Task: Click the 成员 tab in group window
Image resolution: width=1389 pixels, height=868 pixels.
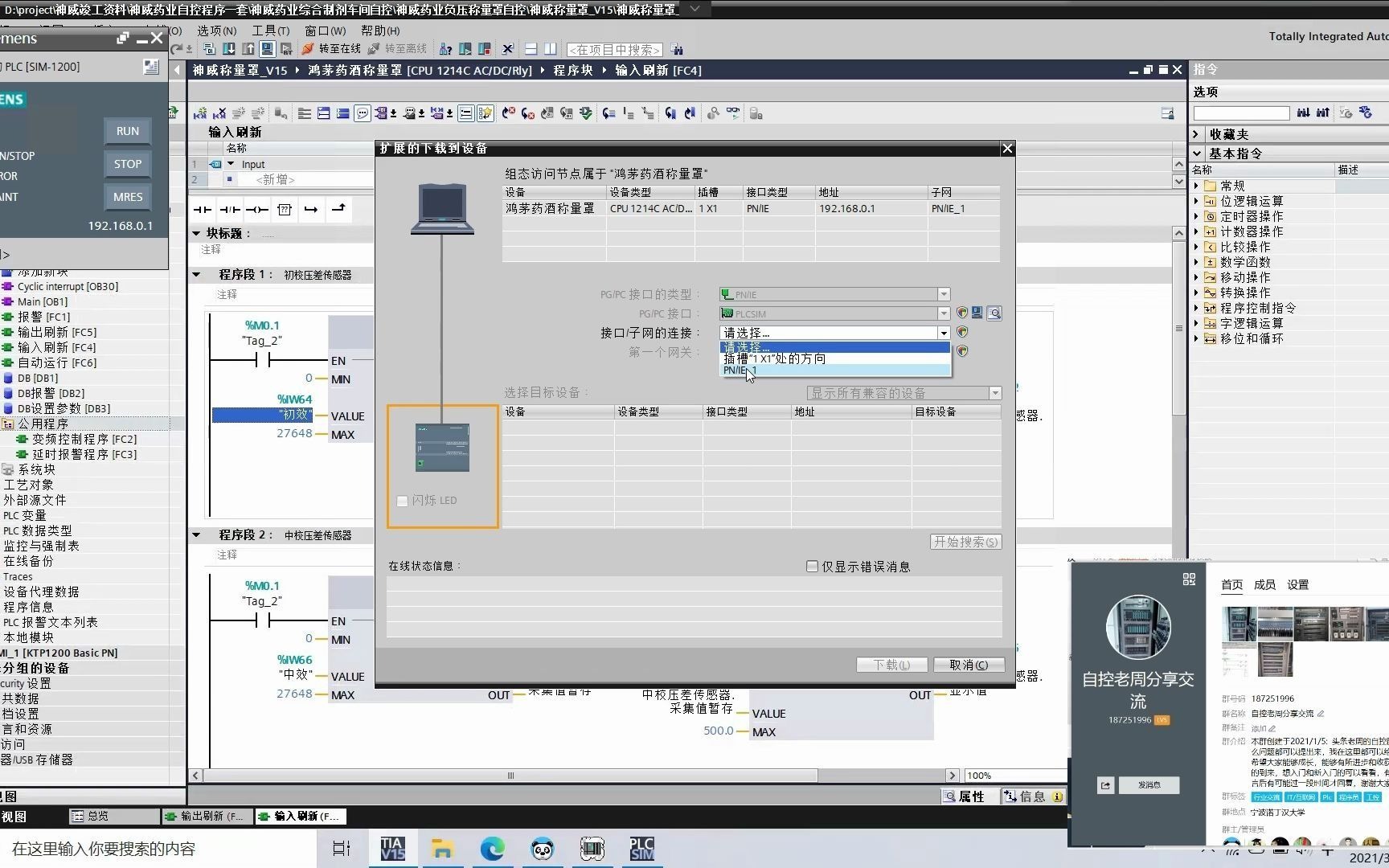Action: pyautogui.click(x=1264, y=585)
